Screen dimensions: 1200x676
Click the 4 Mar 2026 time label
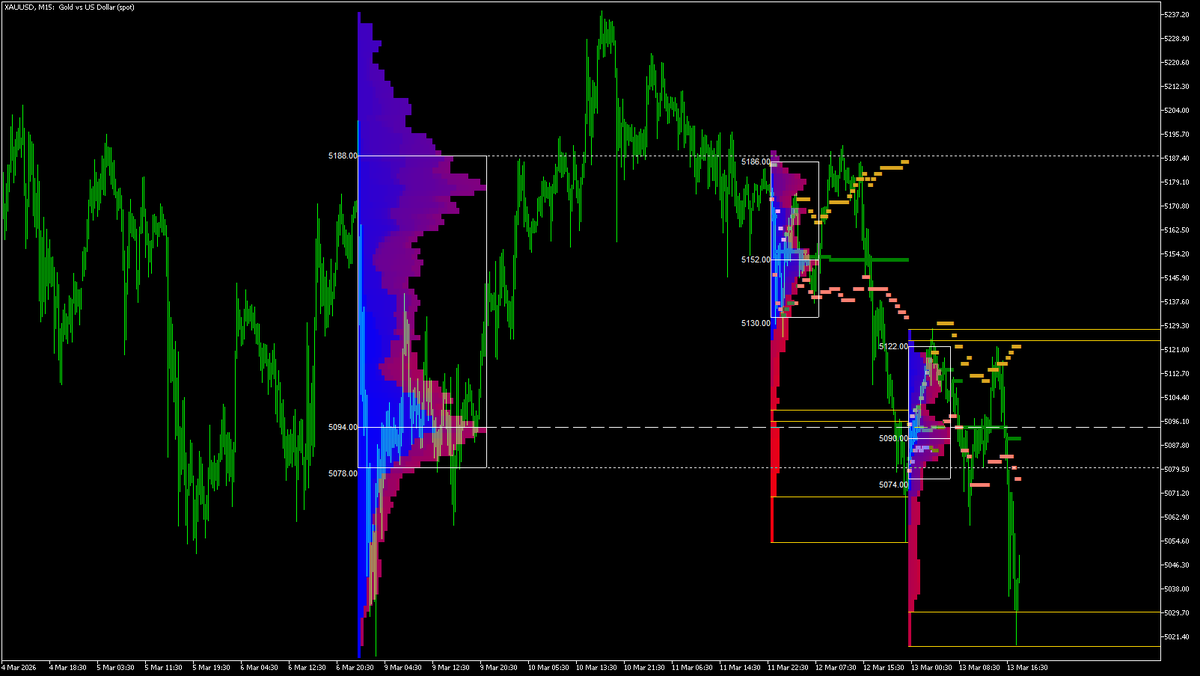click(18, 666)
